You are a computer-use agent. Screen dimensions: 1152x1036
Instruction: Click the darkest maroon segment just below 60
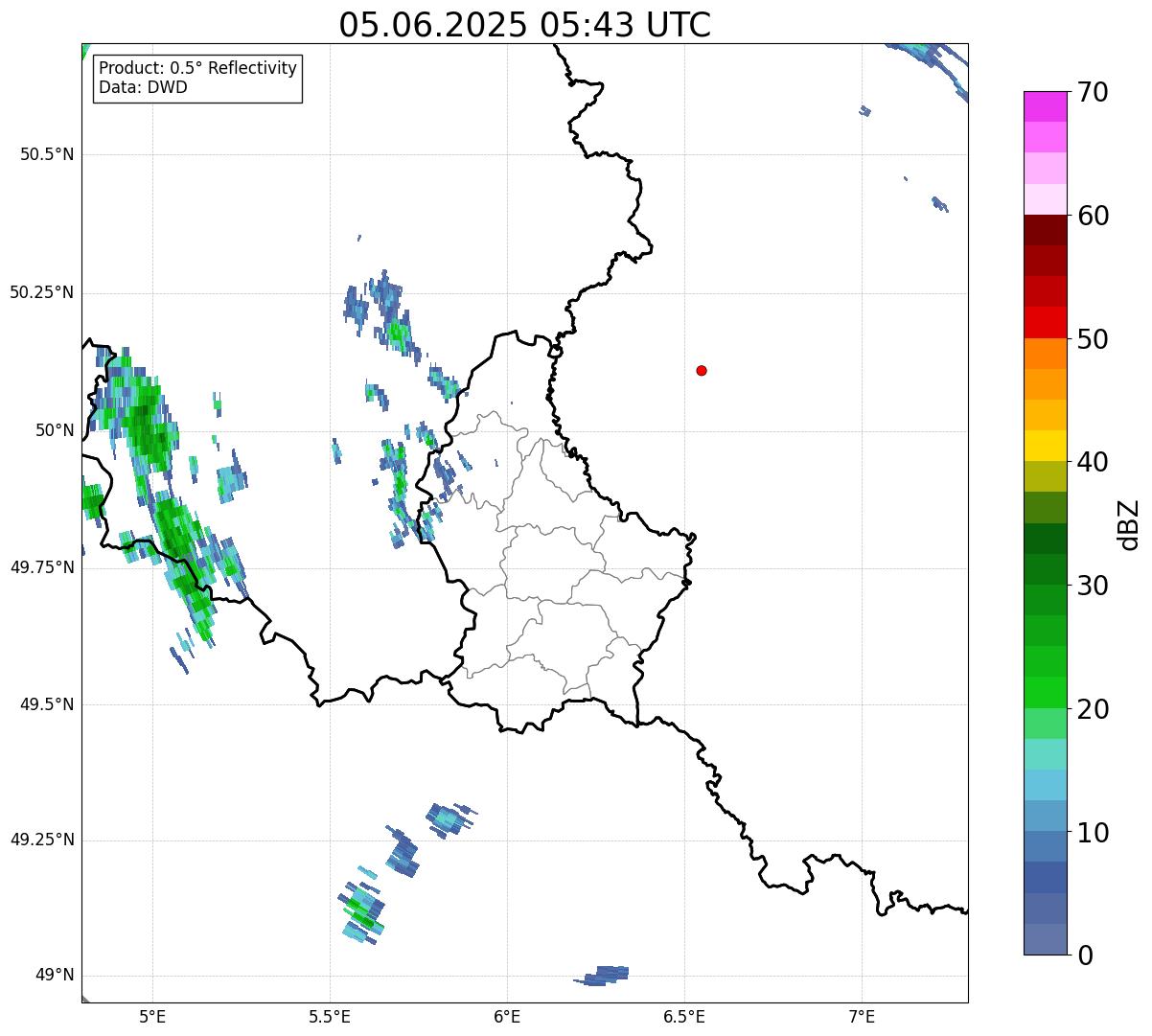click(1045, 230)
